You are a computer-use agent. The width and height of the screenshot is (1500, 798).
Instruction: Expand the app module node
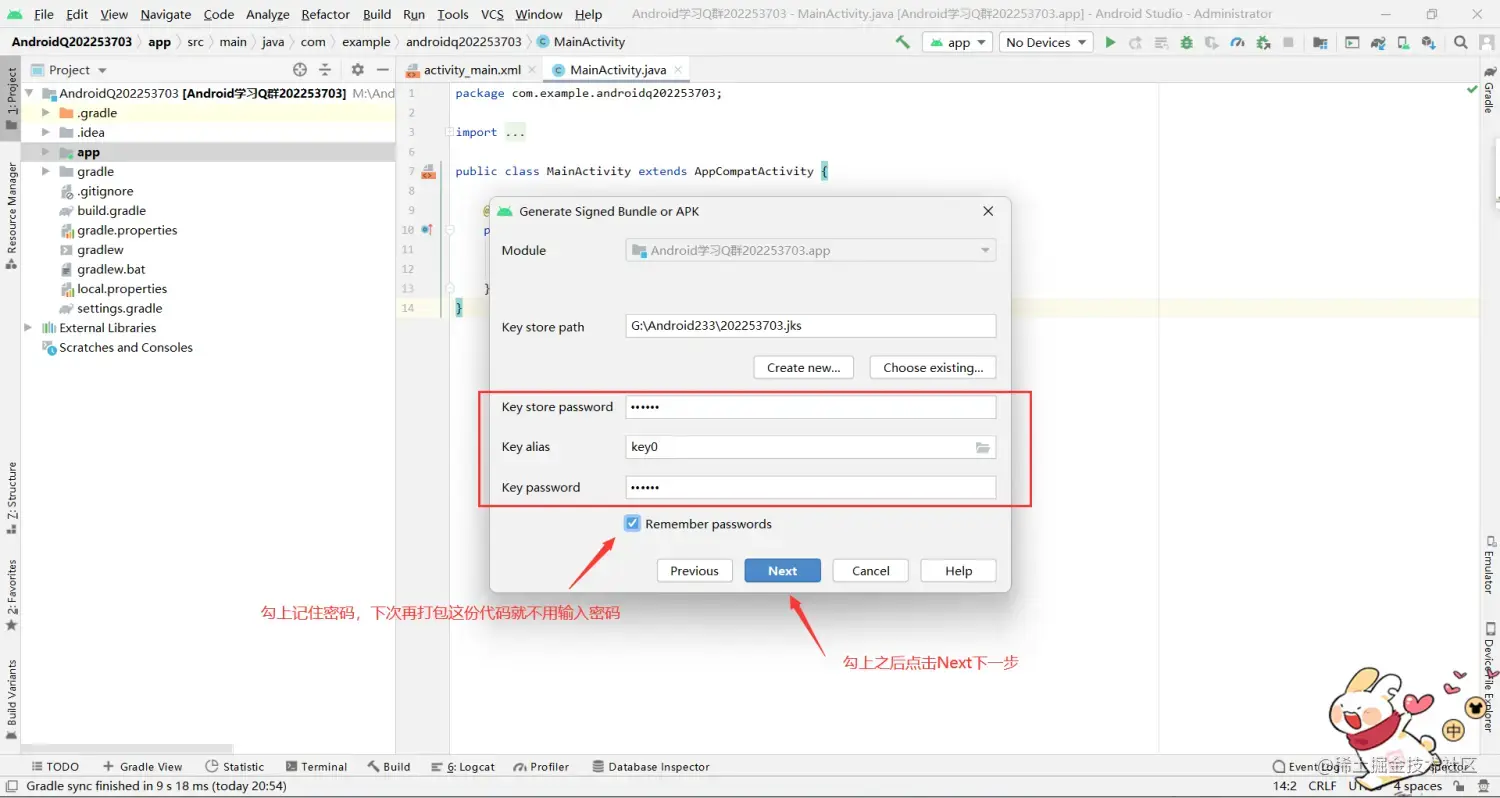[46, 152]
